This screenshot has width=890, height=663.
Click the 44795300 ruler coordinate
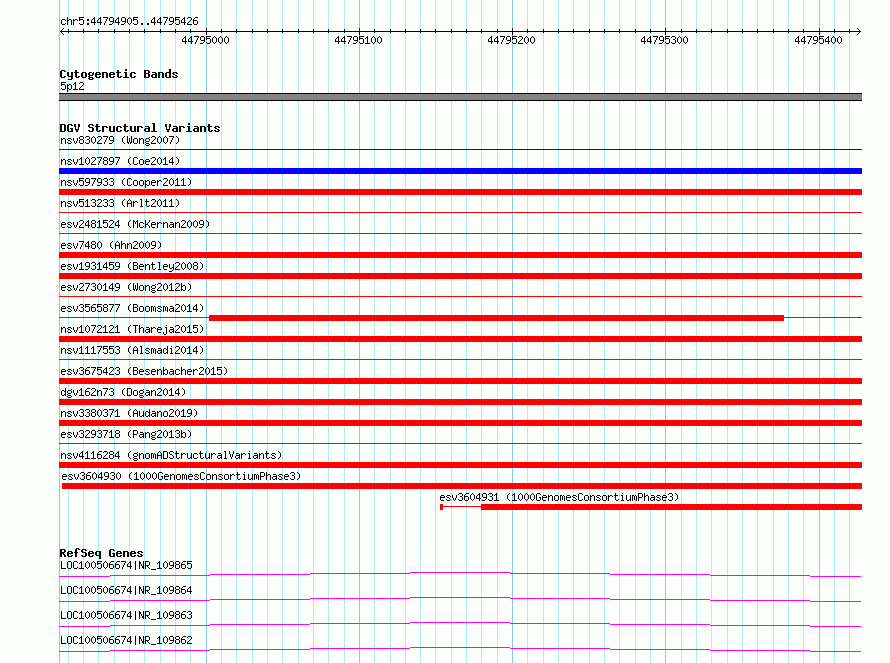pos(664,40)
